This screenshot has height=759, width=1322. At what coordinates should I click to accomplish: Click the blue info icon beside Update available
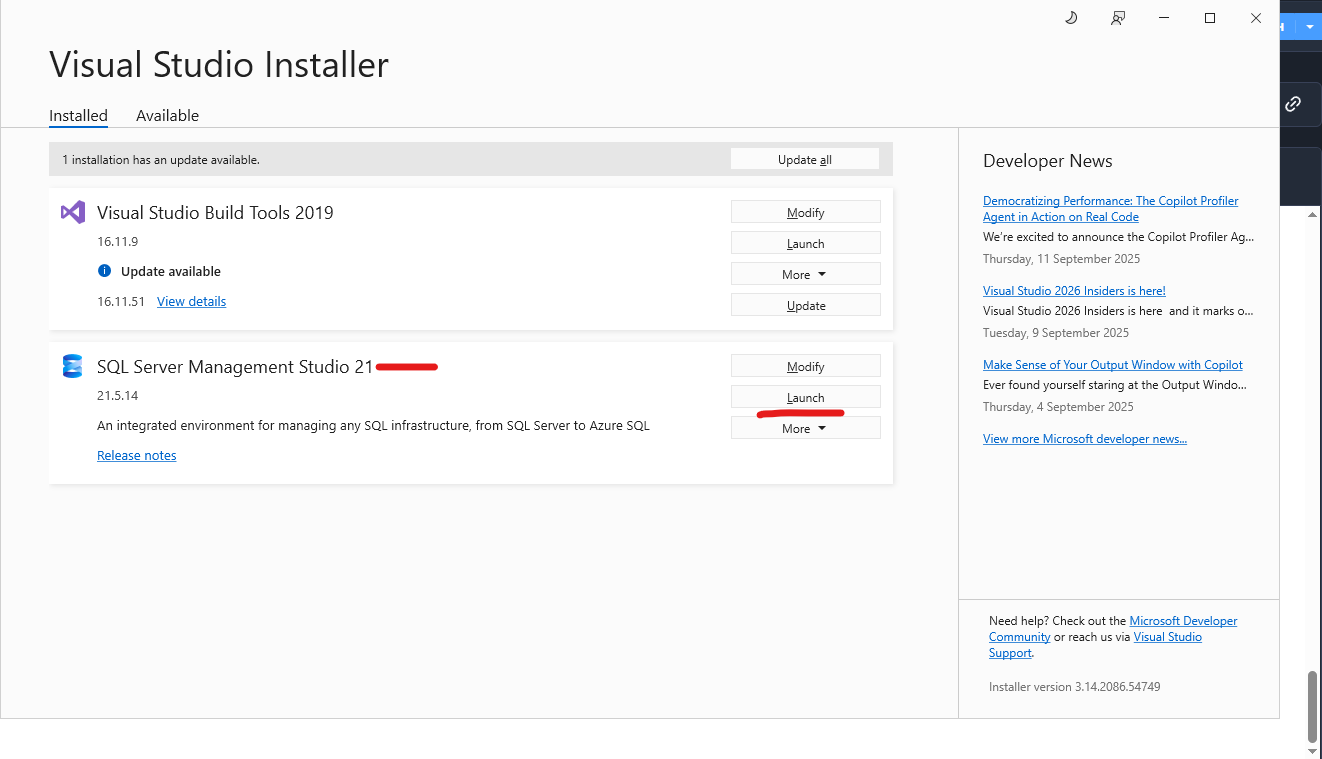(x=104, y=271)
